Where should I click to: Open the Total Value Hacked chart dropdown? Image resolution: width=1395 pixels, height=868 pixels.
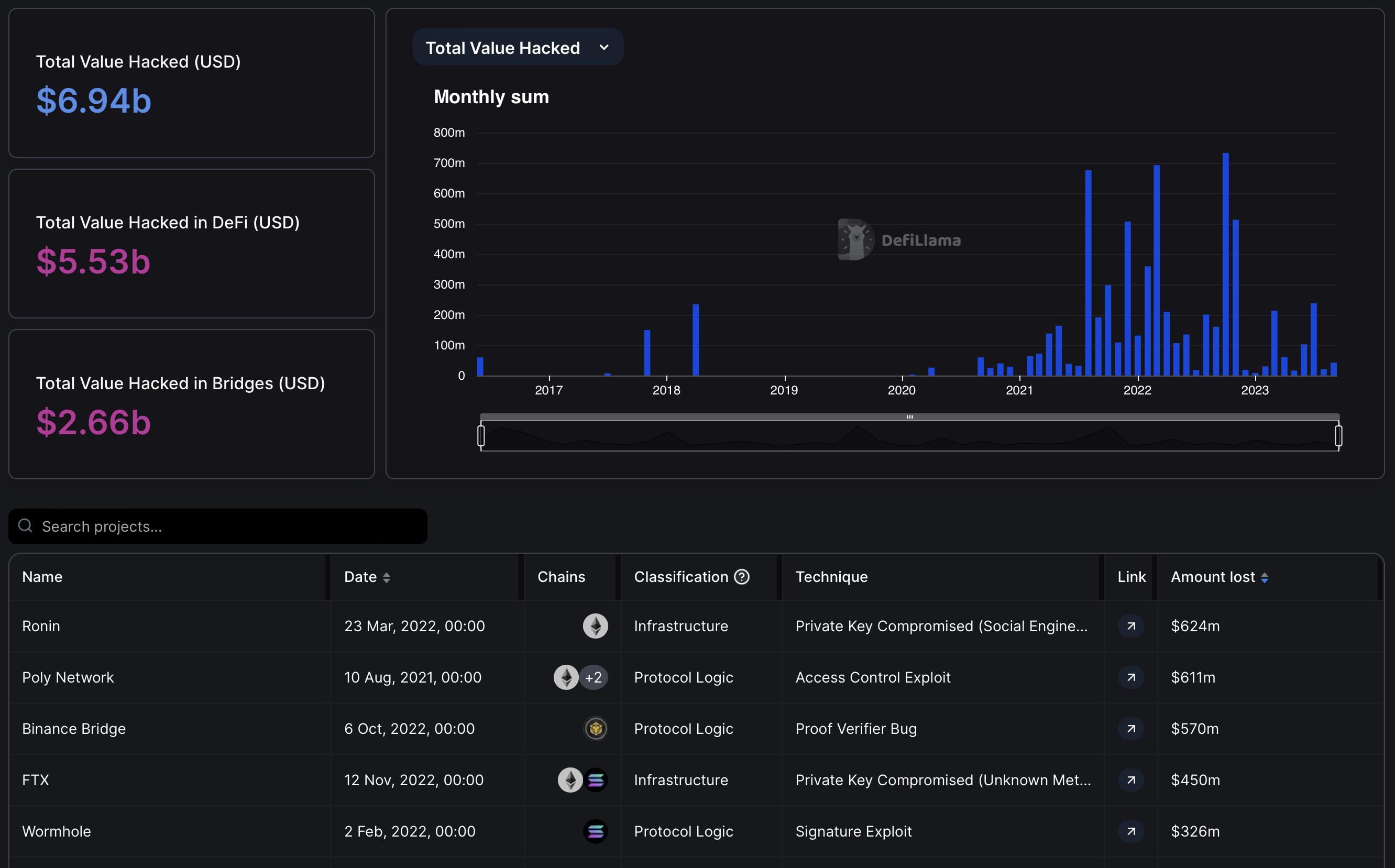[518, 48]
